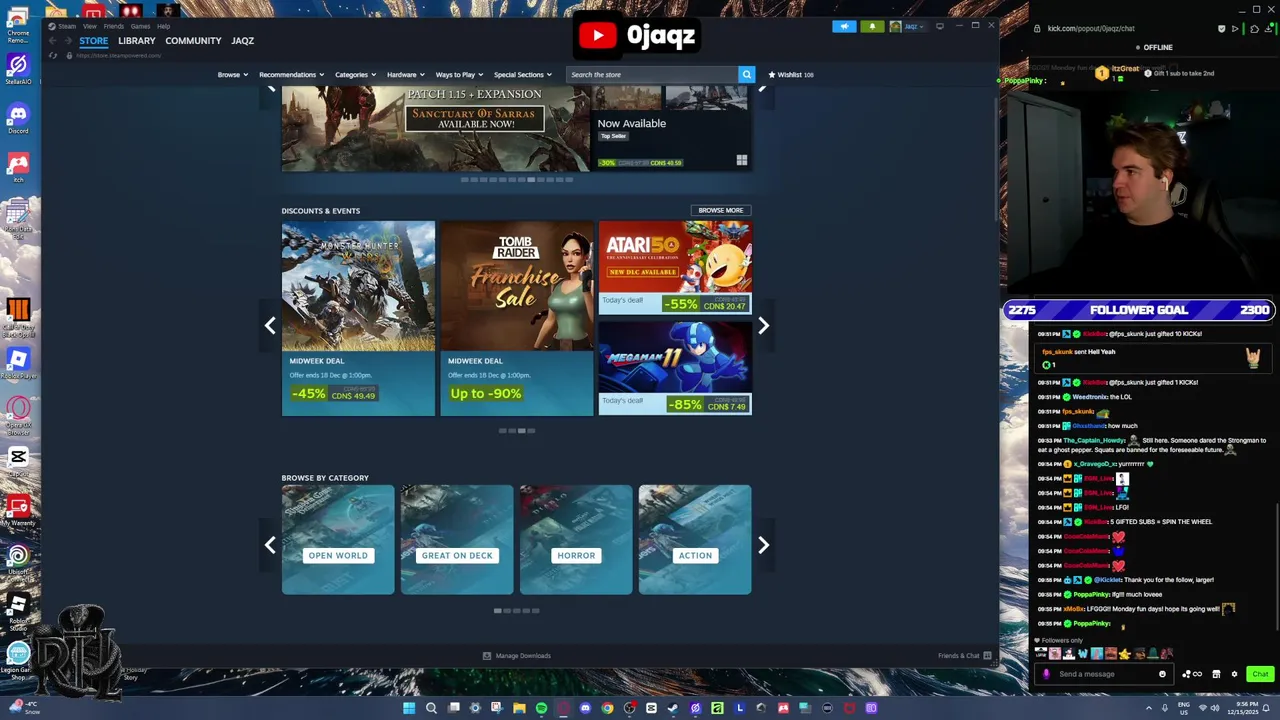Open the JAQZ profile tab

pyautogui.click(x=242, y=41)
